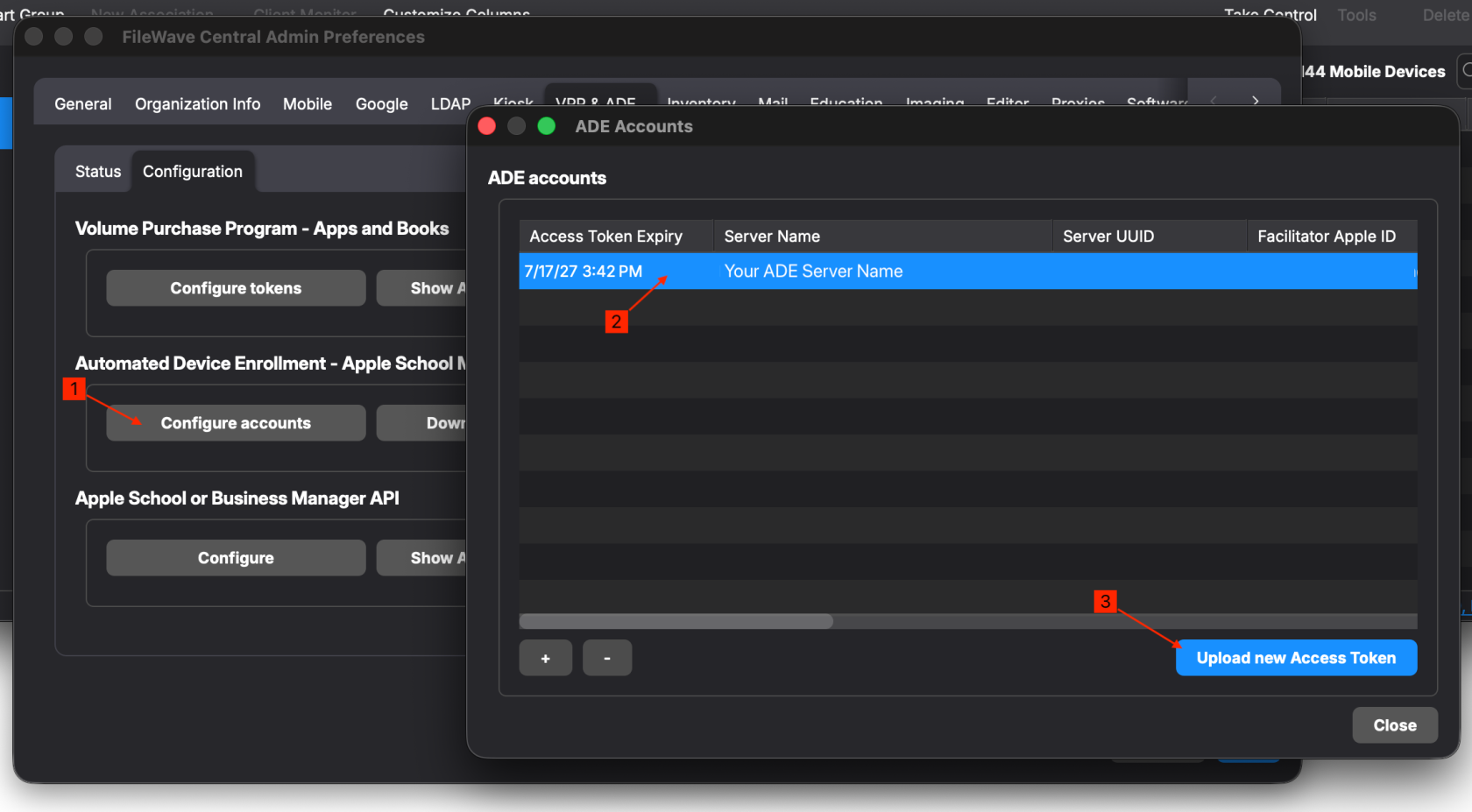1472x812 pixels.
Task: Switch to the Status sub-tab
Action: pyautogui.click(x=98, y=172)
